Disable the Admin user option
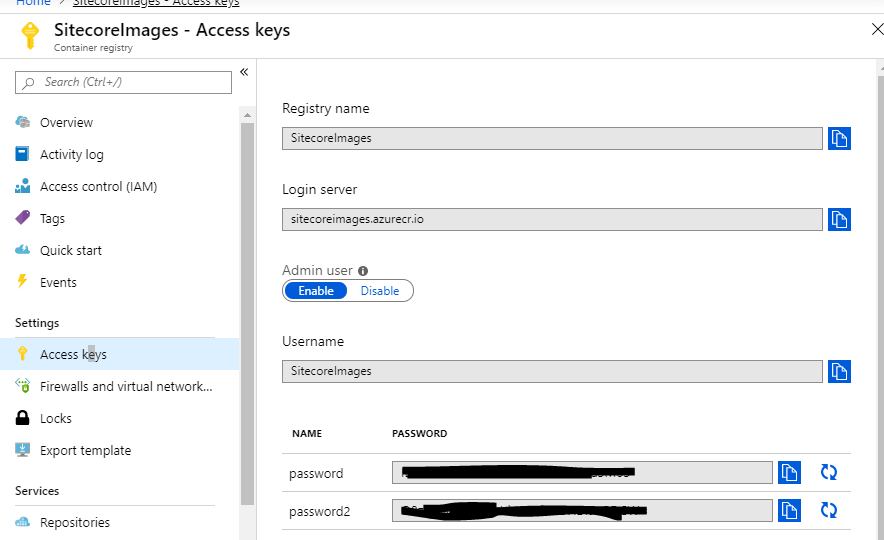This screenshot has height=540, width=884. (380, 291)
